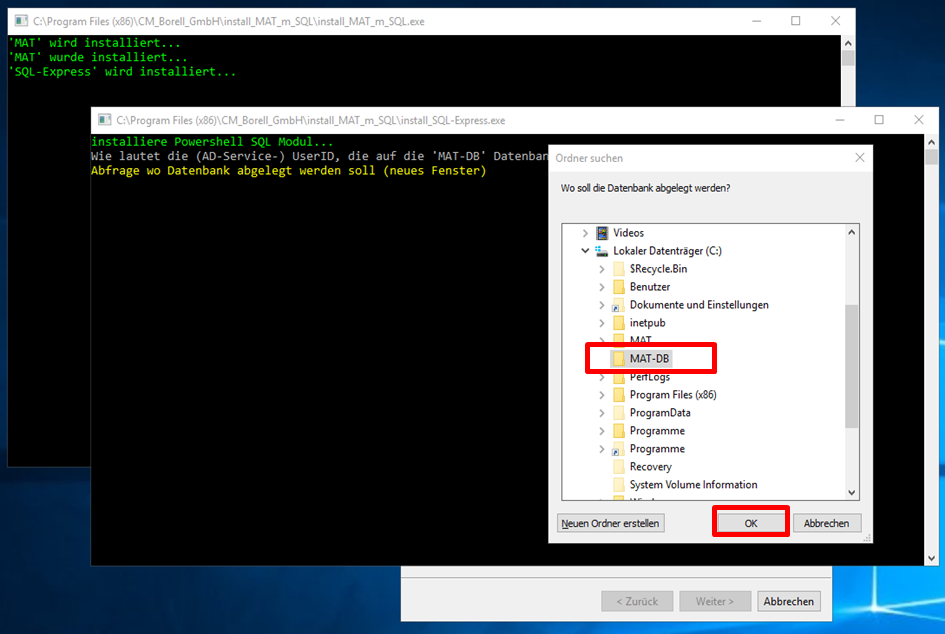Click the PerfLogs folder icon
The image size is (945, 634).
[x=619, y=378]
